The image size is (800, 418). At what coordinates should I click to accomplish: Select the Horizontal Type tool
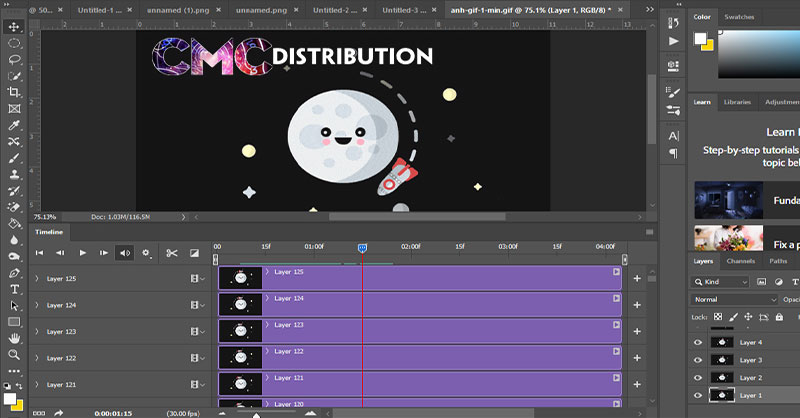click(14, 289)
